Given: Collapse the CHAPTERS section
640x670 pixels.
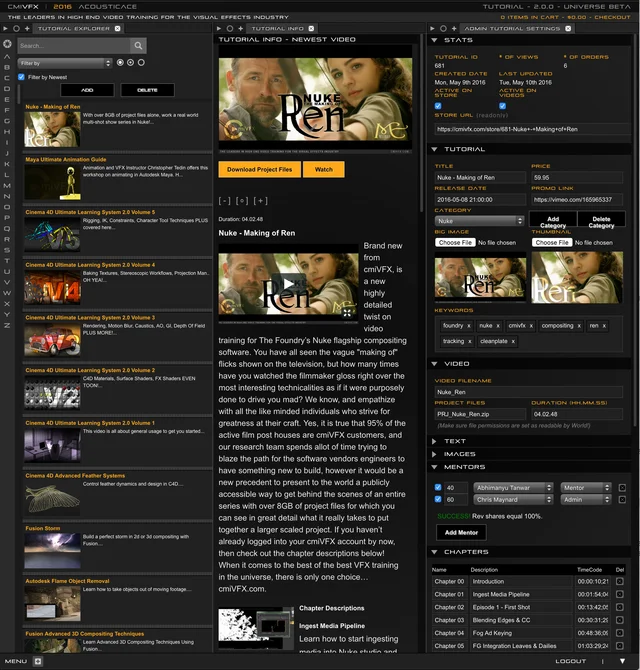Looking at the screenshot, I should (434, 552).
